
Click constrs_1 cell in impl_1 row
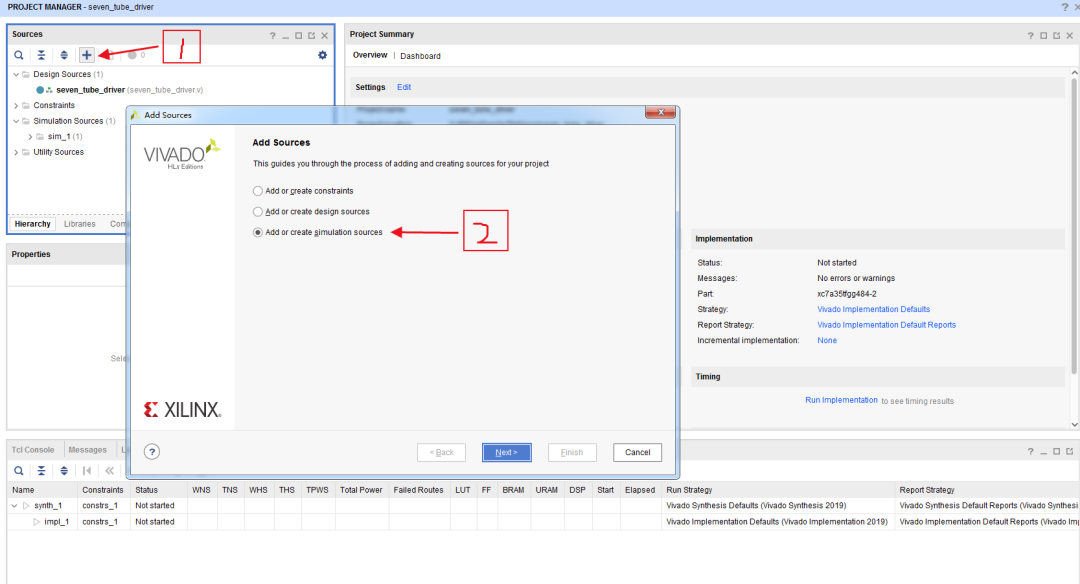100,522
